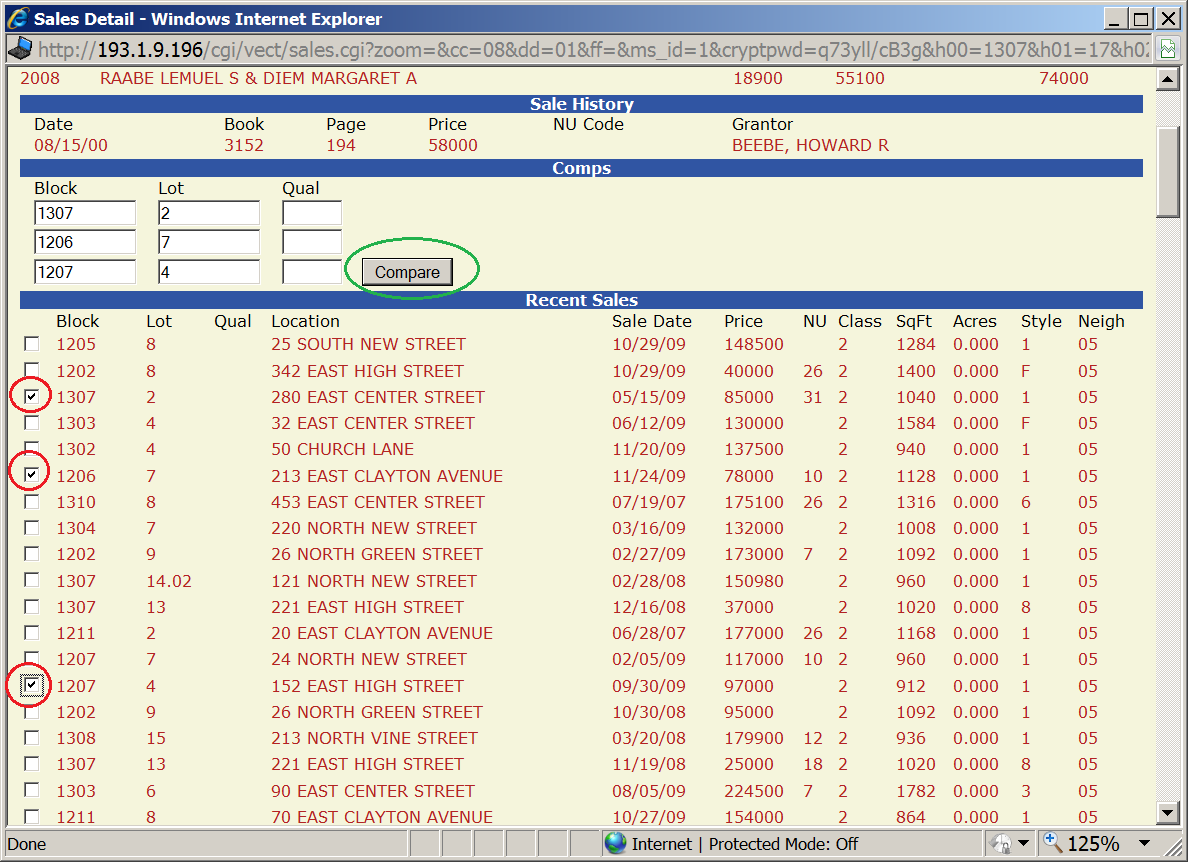The height and width of the screenshot is (862, 1188).
Task: Click the Done status text
Action: click(x=27, y=844)
